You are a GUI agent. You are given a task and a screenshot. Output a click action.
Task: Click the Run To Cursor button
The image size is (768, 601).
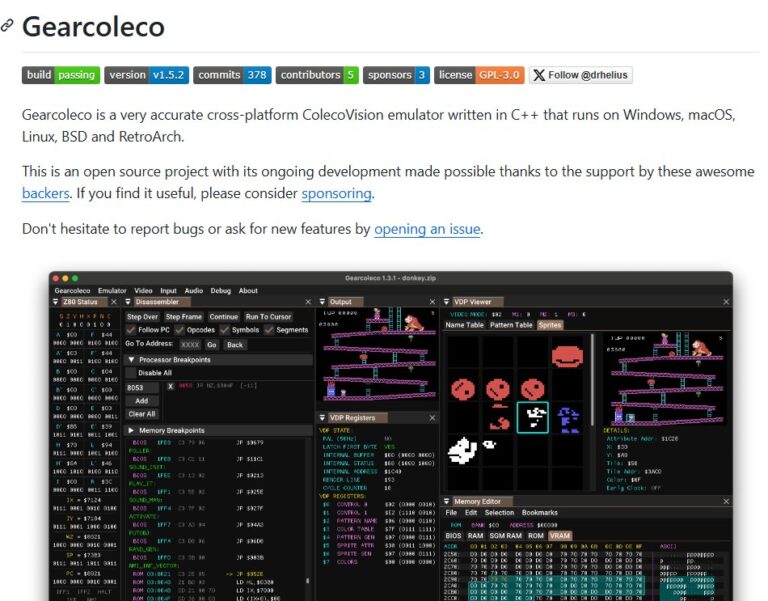[x=268, y=317]
